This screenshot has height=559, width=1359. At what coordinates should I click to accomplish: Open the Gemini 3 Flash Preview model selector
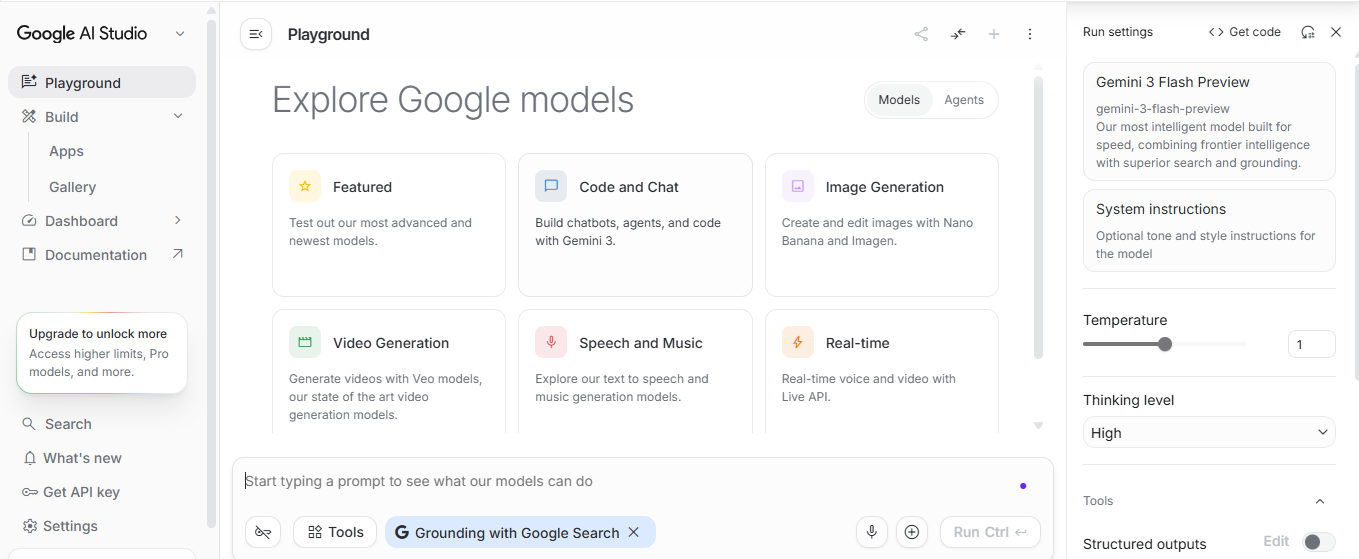(1209, 122)
